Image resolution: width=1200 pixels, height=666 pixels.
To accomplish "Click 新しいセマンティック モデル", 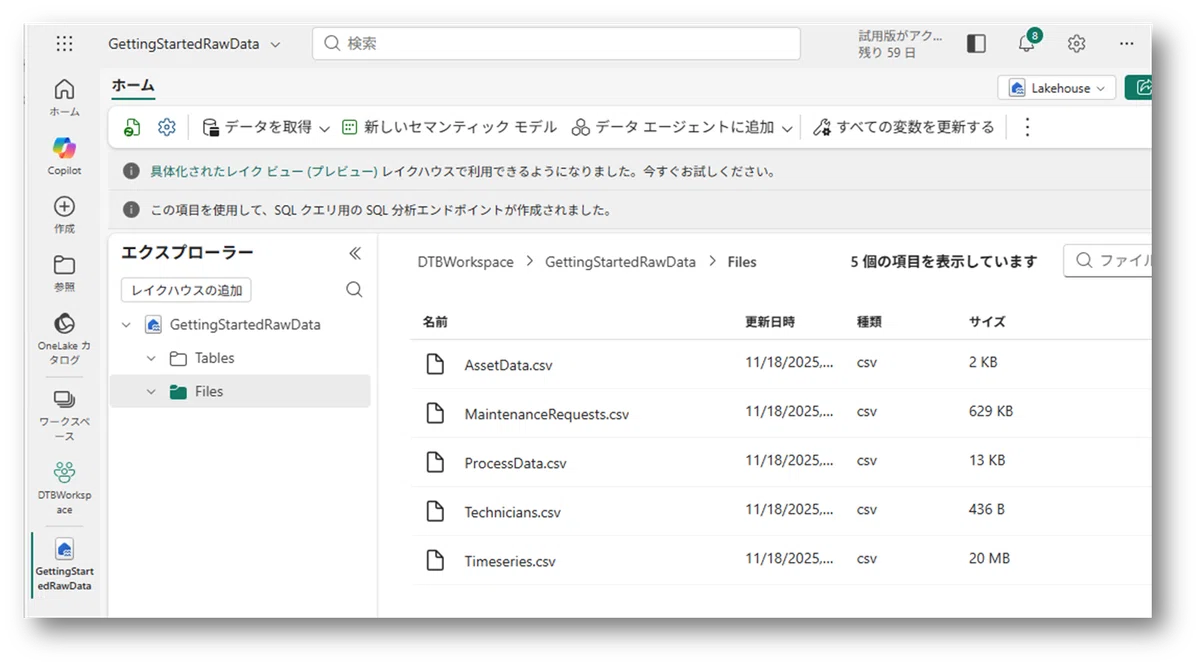I will [450, 127].
